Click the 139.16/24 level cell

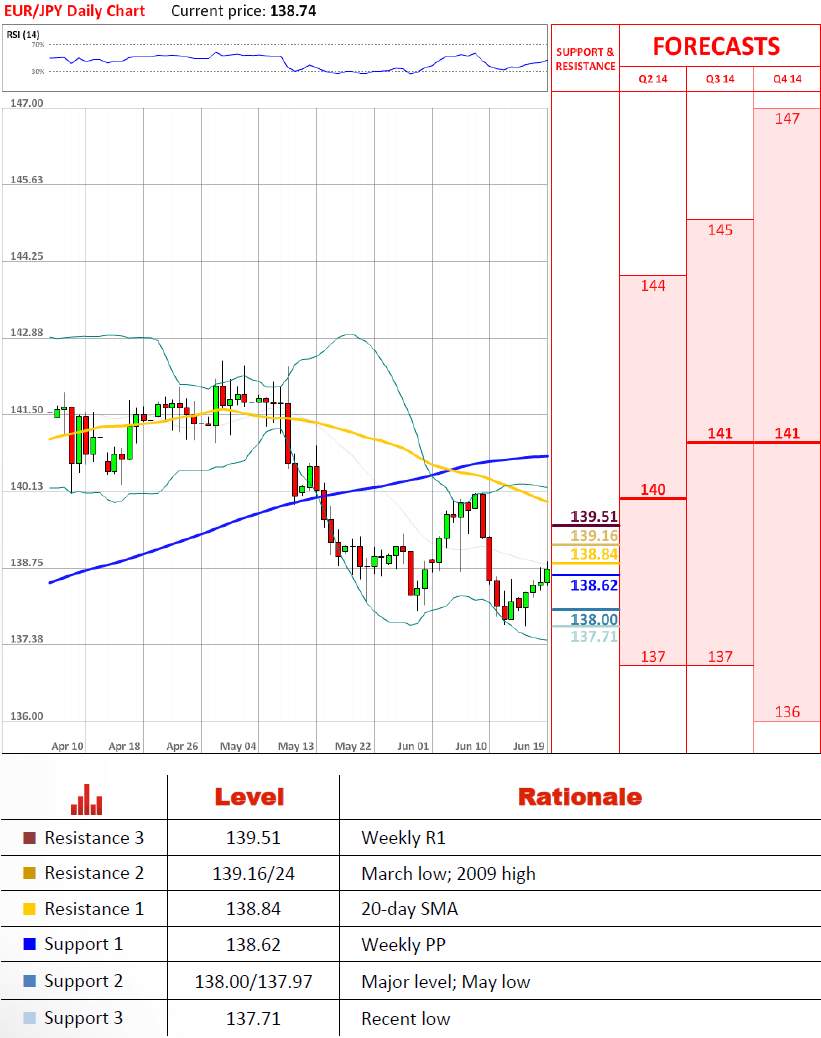pyautogui.click(x=254, y=874)
